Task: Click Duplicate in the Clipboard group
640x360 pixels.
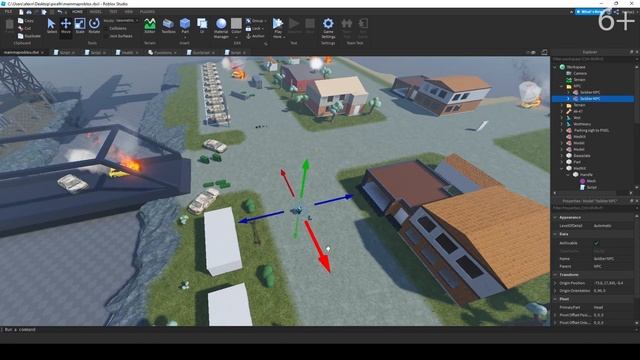Action: coord(29,36)
